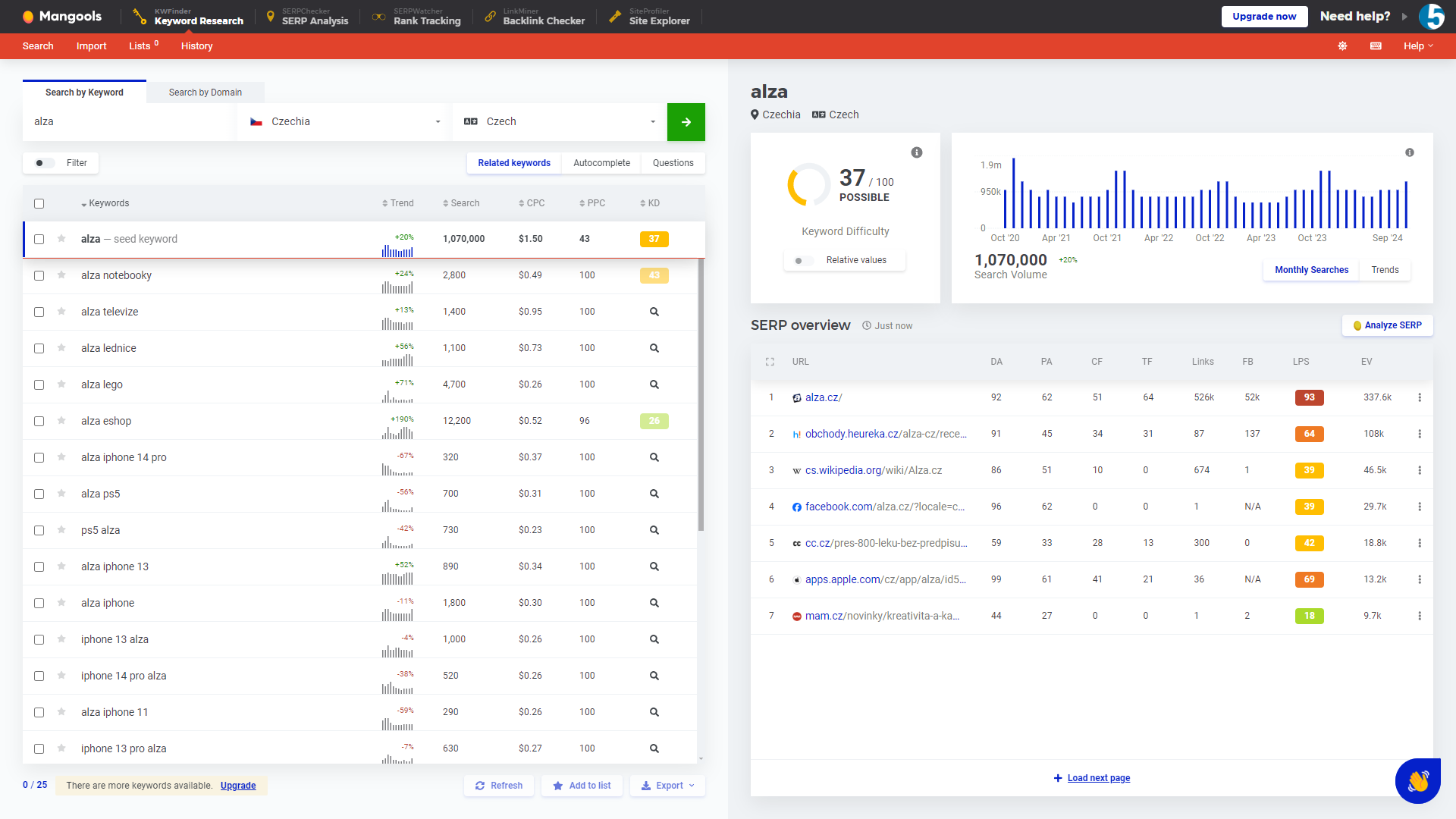Viewport: 1456px width, 819px height.
Task: Open more options for facebook.com result
Action: coord(1420,507)
